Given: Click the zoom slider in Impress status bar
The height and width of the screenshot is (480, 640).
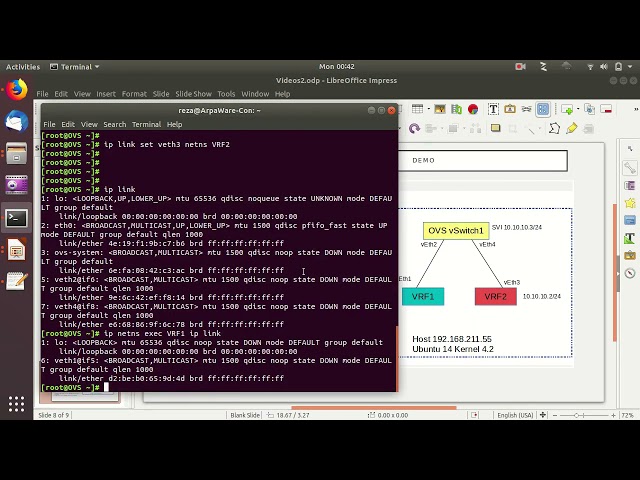Looking at the screenshot, I should tap(584, 415).
